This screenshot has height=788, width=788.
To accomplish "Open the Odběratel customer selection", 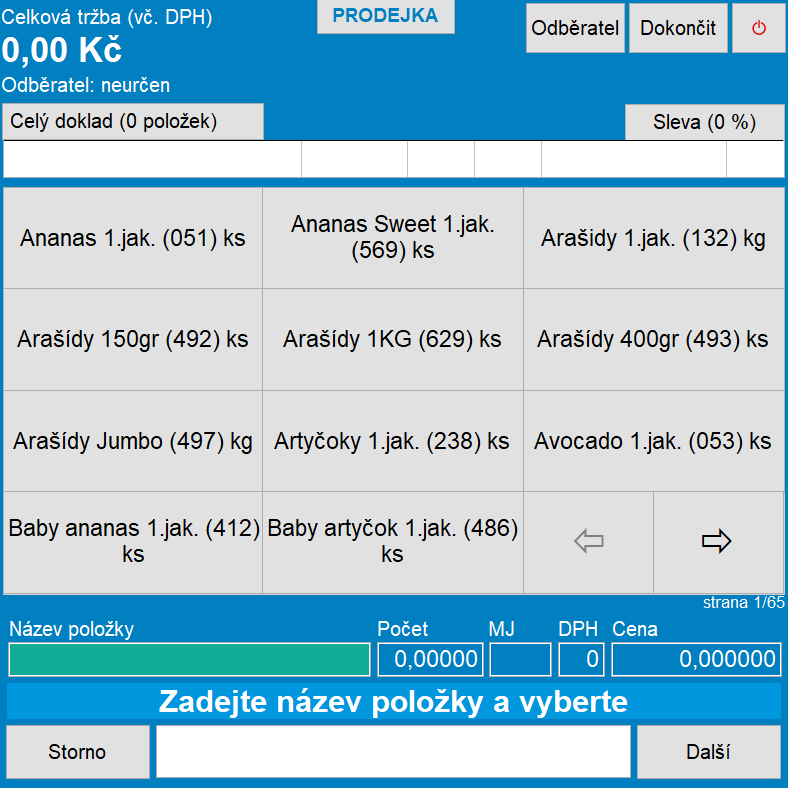I will pos(575,28).
